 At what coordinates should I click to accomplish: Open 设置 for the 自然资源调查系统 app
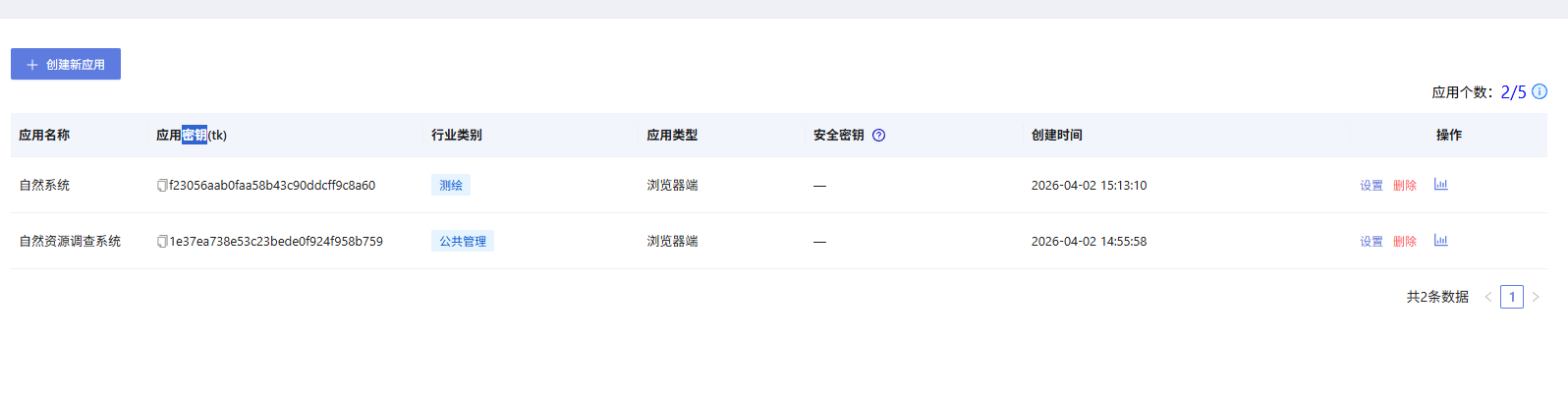(x=1372, y=242)
